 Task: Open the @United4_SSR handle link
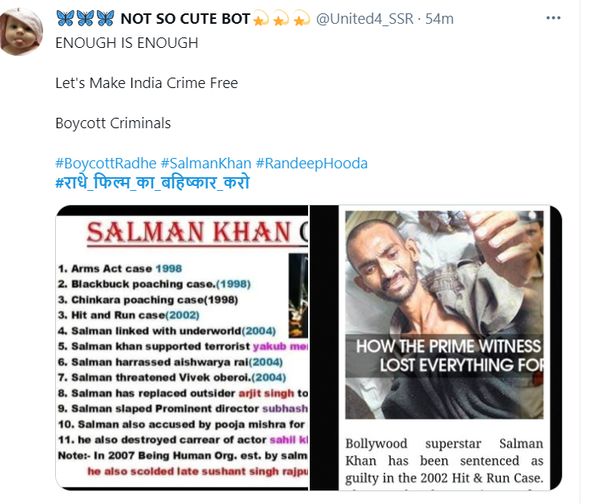tap(364, 18)
